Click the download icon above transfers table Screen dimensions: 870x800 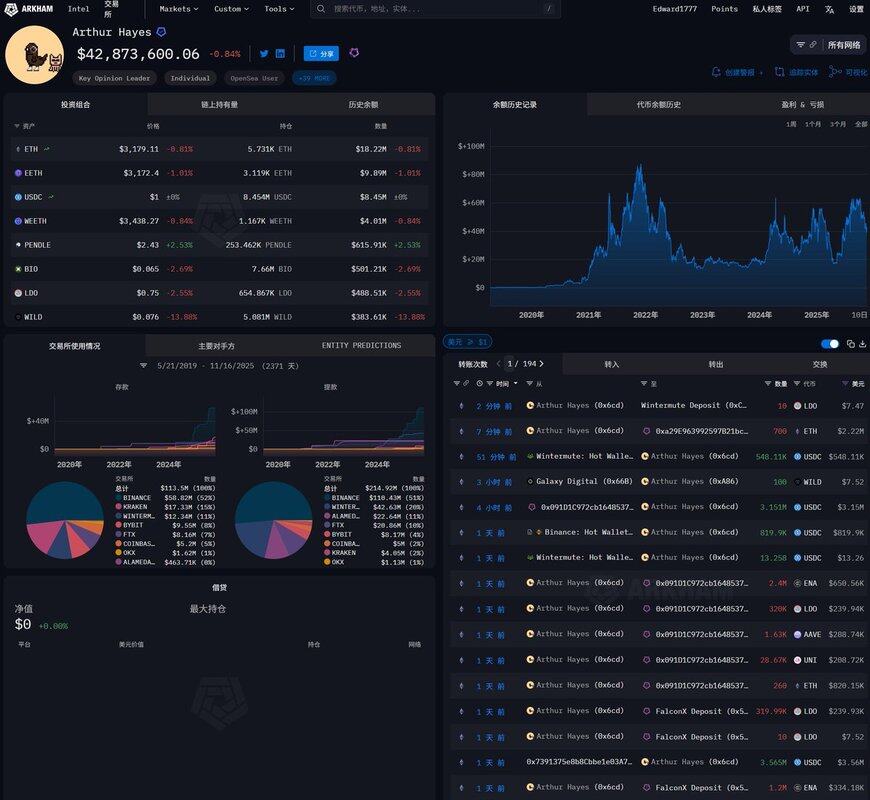tap(863, 344)
